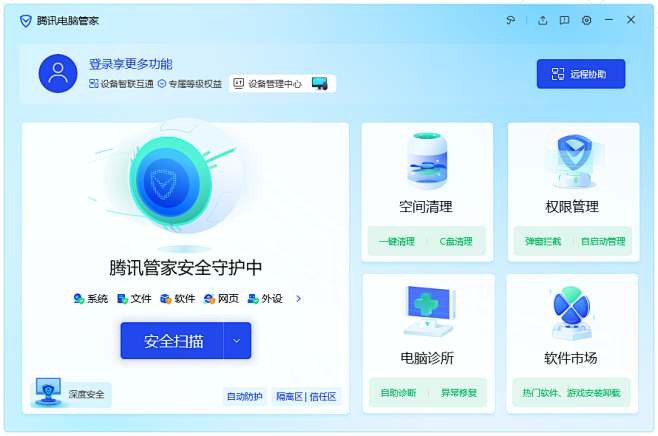Select C盘清理 option
The height and width of the screenshot is (436, 658).
tap(456, 241)
